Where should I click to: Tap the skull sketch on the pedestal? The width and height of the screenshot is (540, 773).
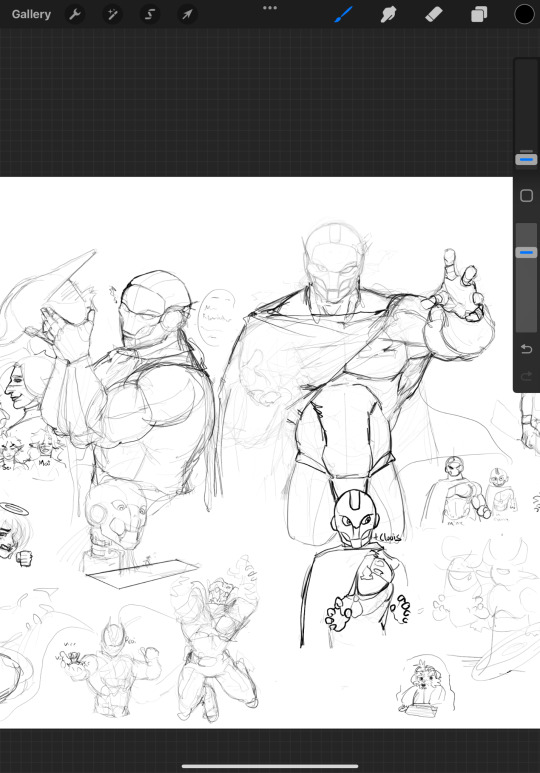117,518
